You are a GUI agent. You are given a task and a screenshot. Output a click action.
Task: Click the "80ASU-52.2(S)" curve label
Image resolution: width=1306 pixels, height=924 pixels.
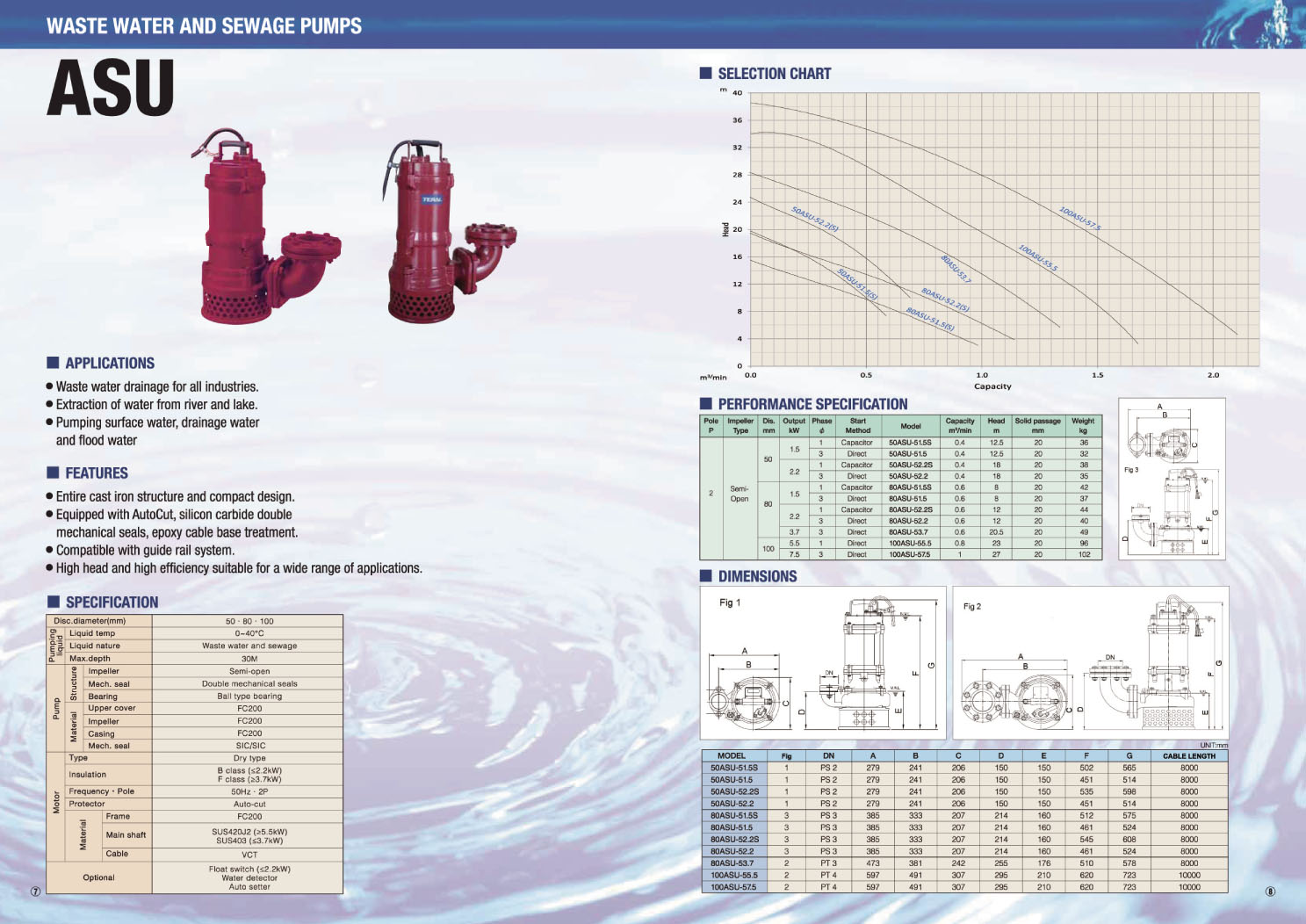point(945,300)
